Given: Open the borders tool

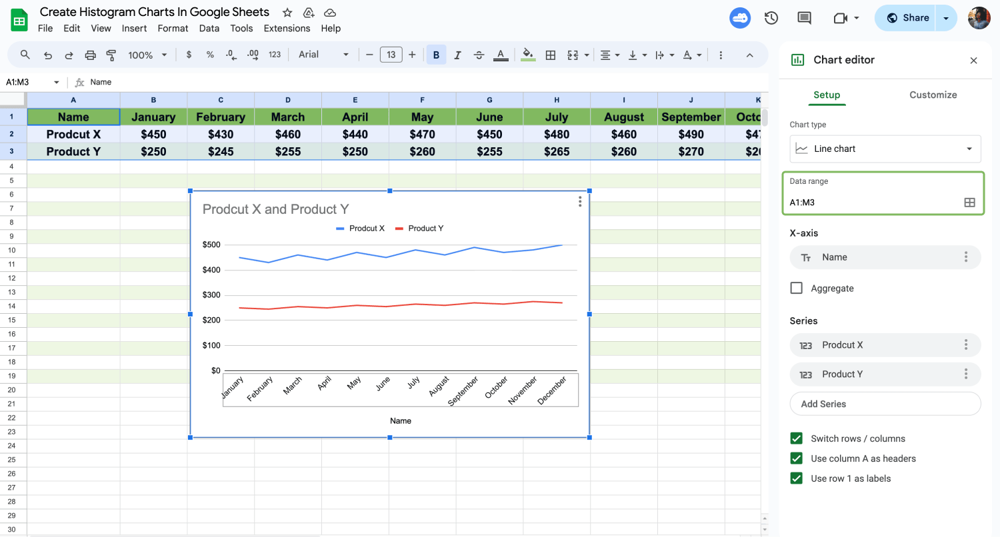Looking at the screenshot, I should click(x=550, y=55).
